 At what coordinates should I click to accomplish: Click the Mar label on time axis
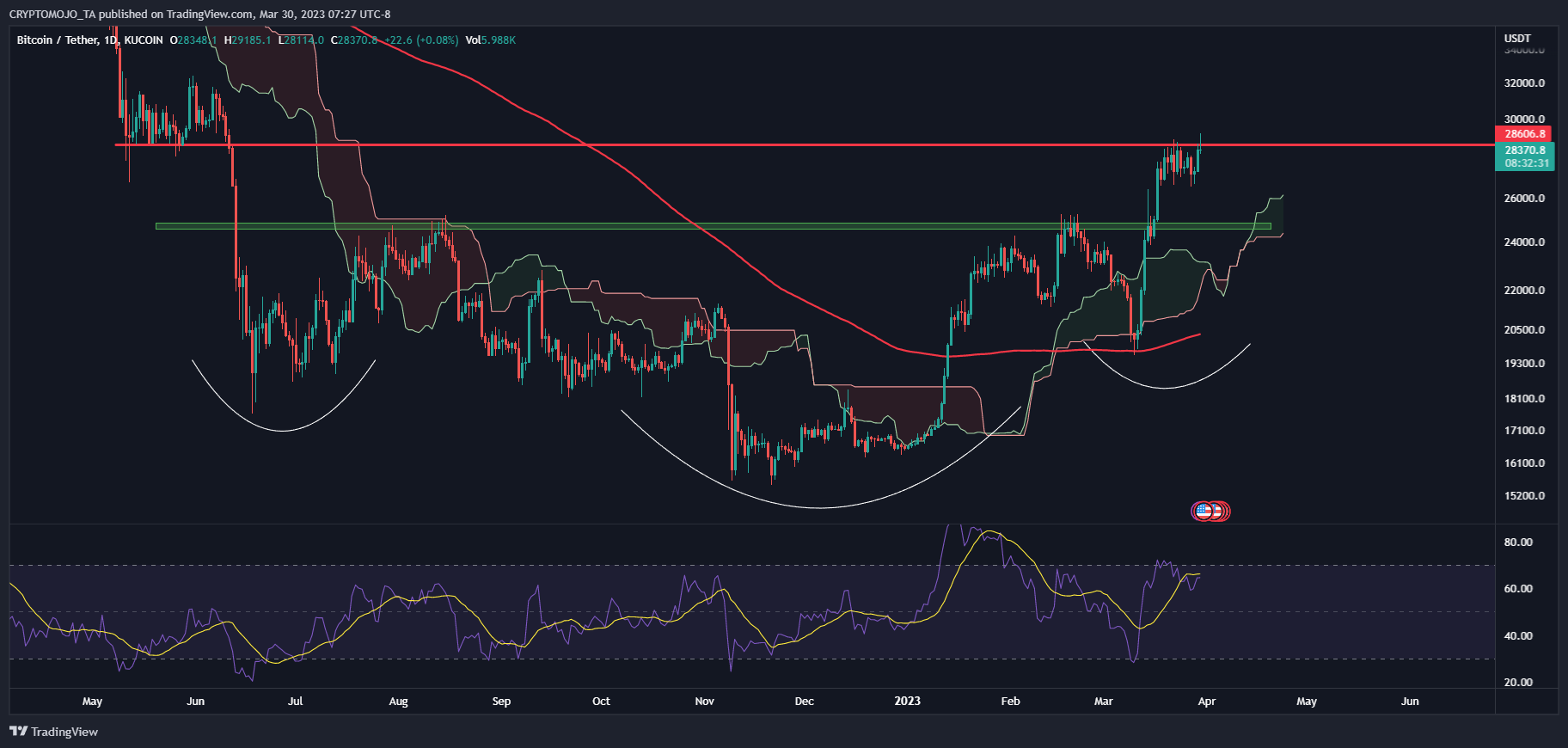(1104, 702)
